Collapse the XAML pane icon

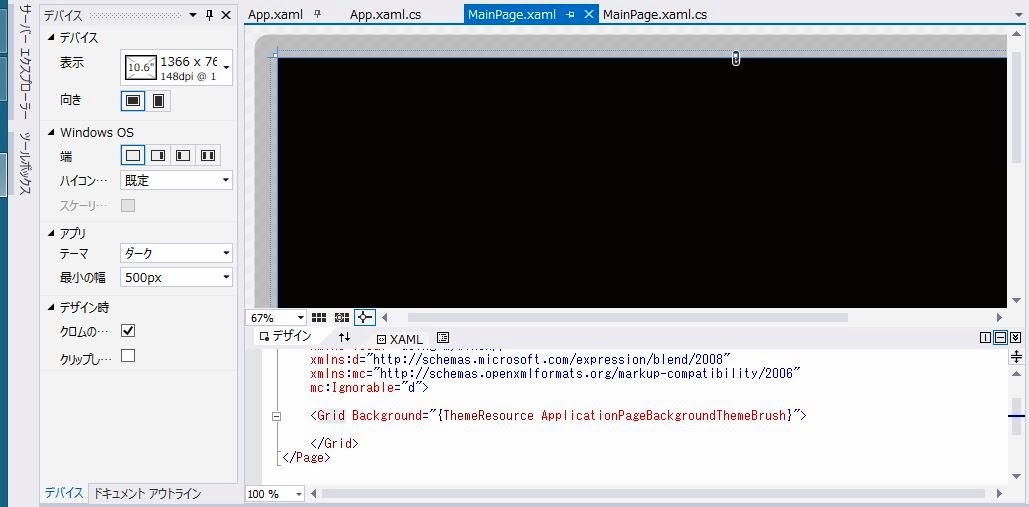click(x=1015, y=338)
